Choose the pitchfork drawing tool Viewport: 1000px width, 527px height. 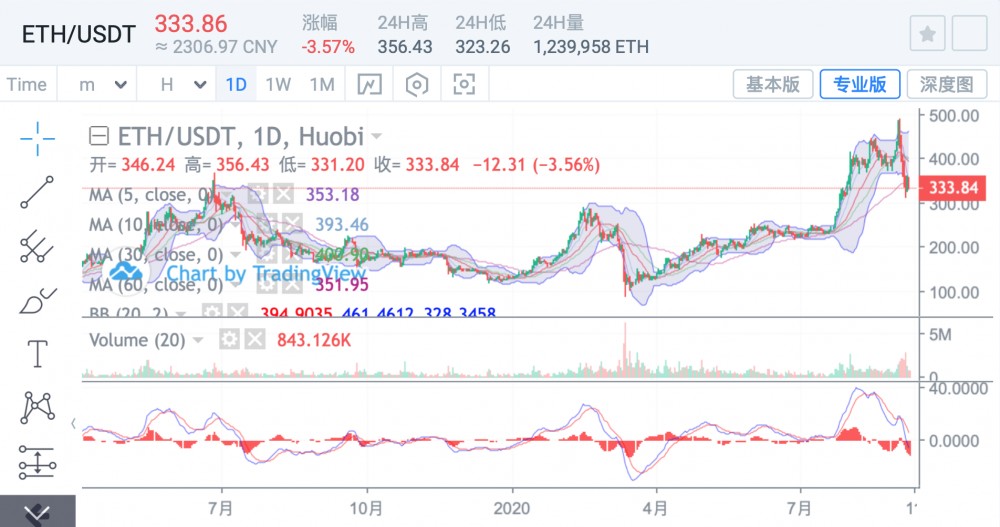[x=38, y=245]
